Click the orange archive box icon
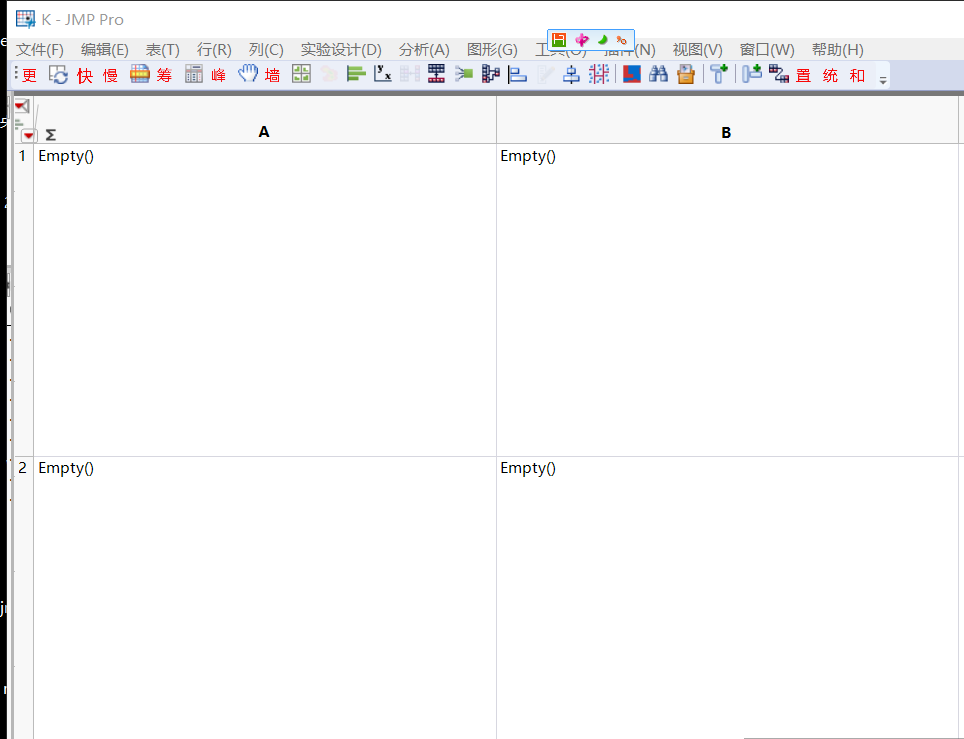Screen dimensions: 964x739 pyautogui.click(x=686, y=74)
